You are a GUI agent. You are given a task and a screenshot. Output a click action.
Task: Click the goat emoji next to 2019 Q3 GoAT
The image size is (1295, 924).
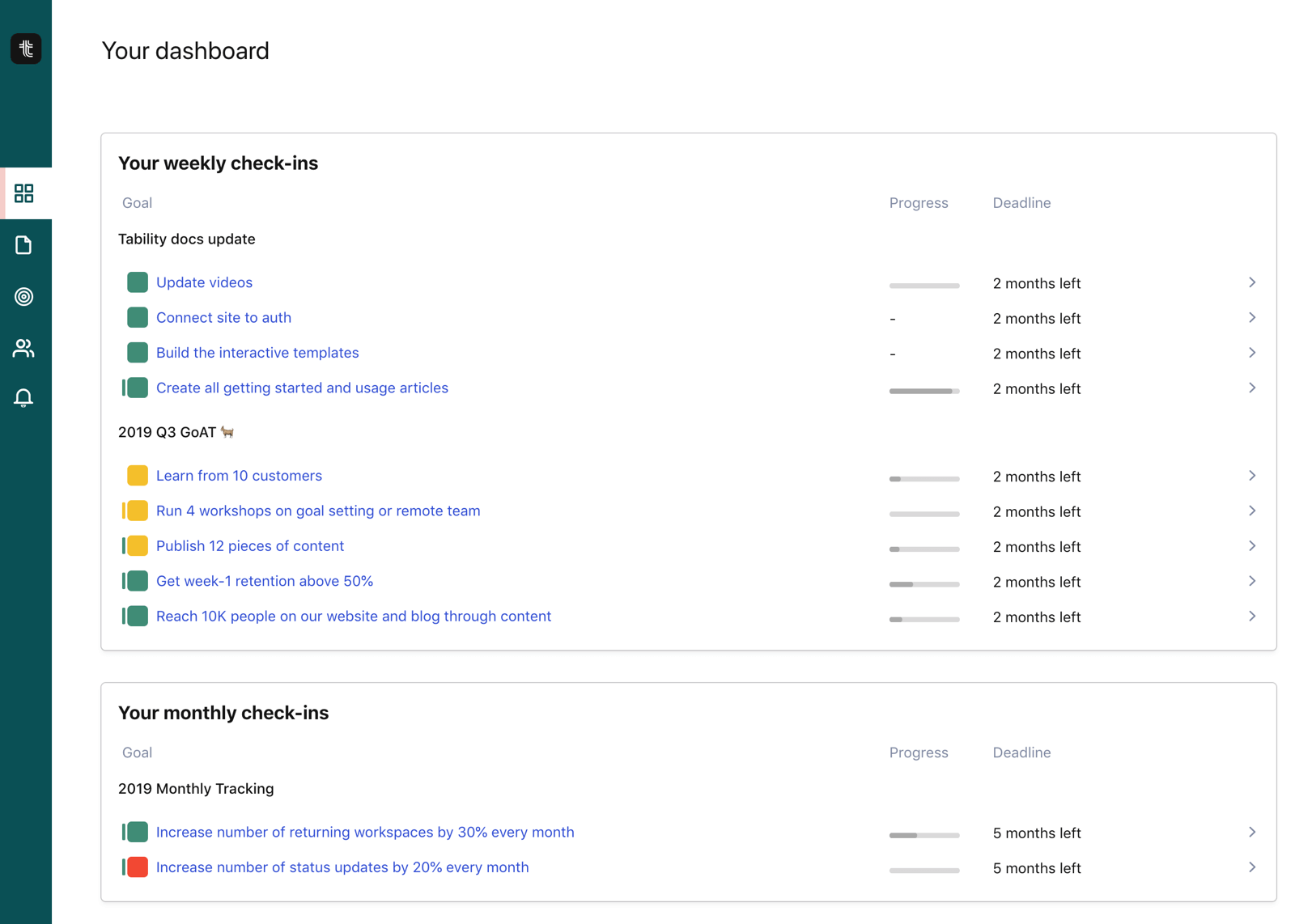coord(227,432)
